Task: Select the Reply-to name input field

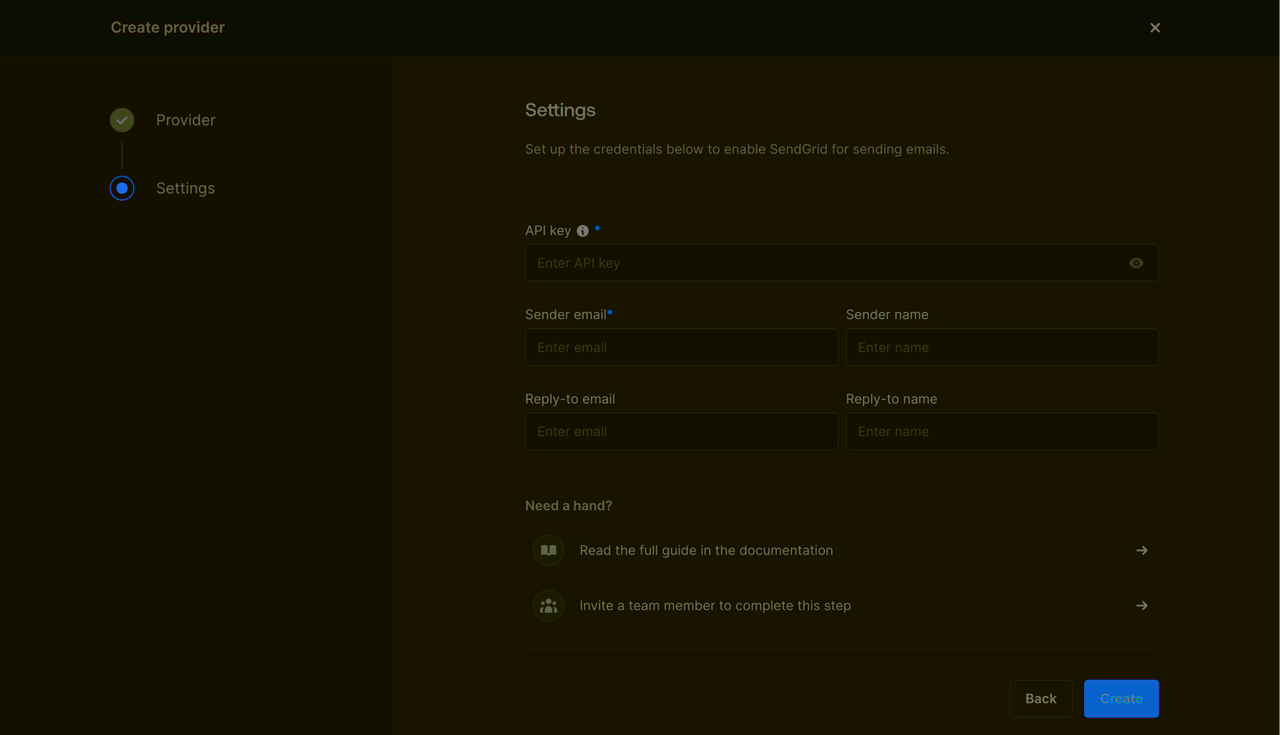Action: [1002, 431]
